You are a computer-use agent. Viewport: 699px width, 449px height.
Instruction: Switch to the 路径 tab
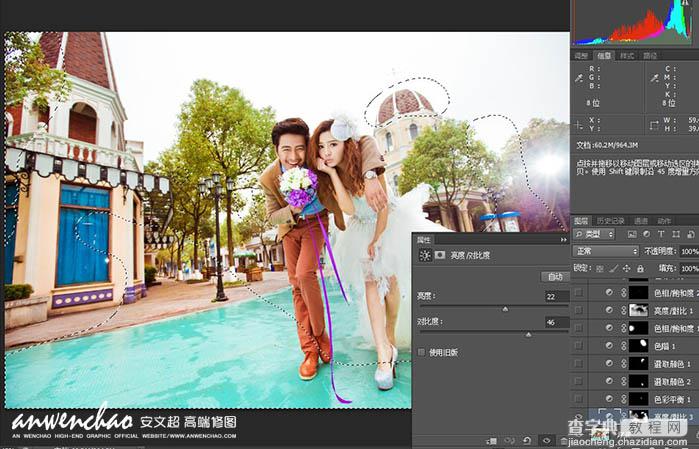pos(650,56)
